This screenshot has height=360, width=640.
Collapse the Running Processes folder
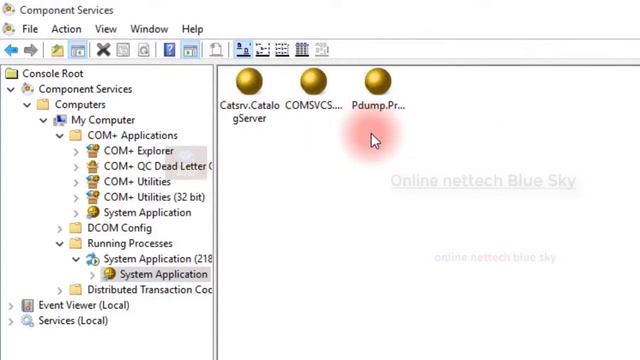pyautogui.click(x=60, y=244)
